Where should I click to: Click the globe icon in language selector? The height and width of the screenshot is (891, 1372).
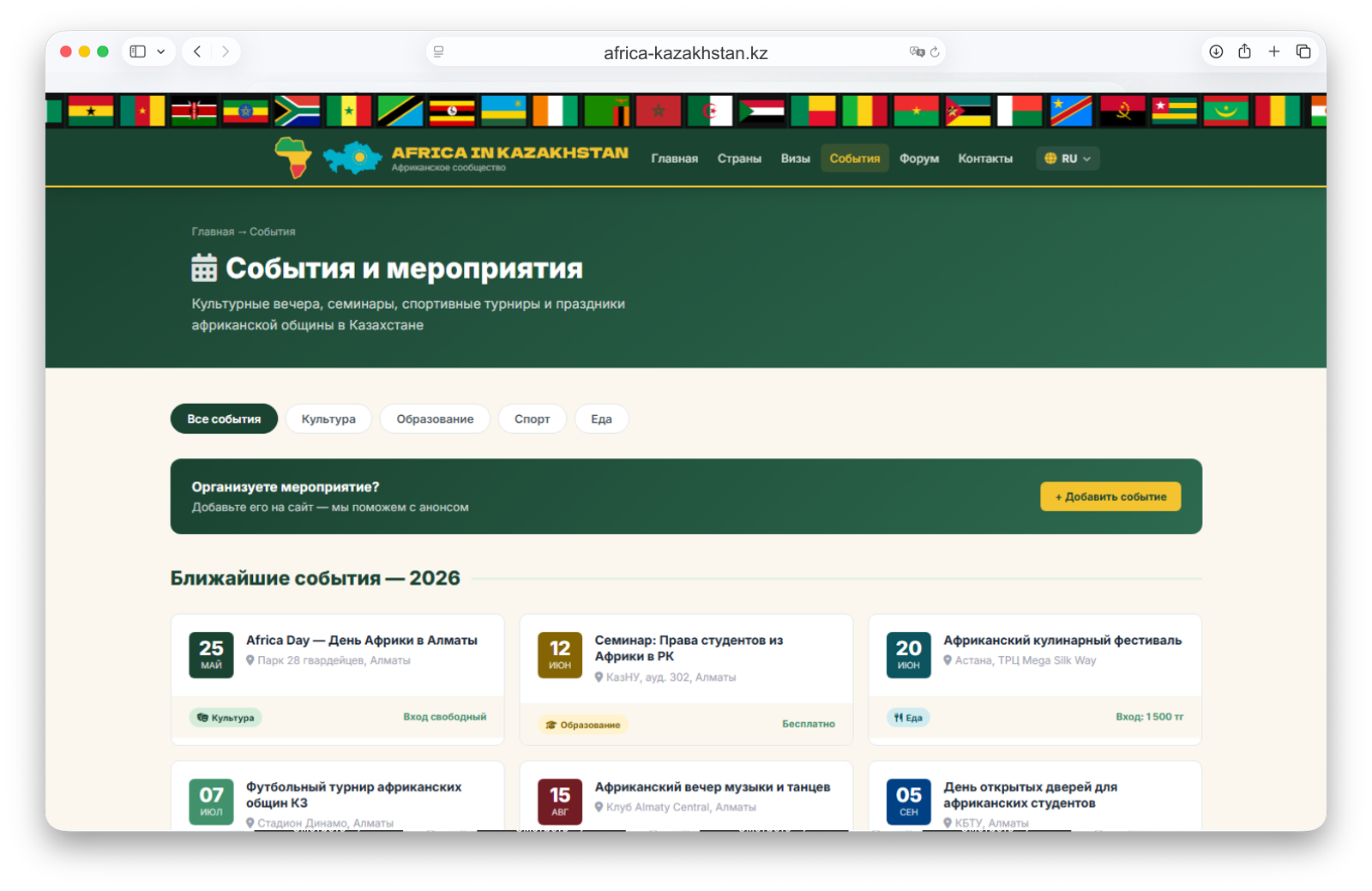click(1050, 159)
